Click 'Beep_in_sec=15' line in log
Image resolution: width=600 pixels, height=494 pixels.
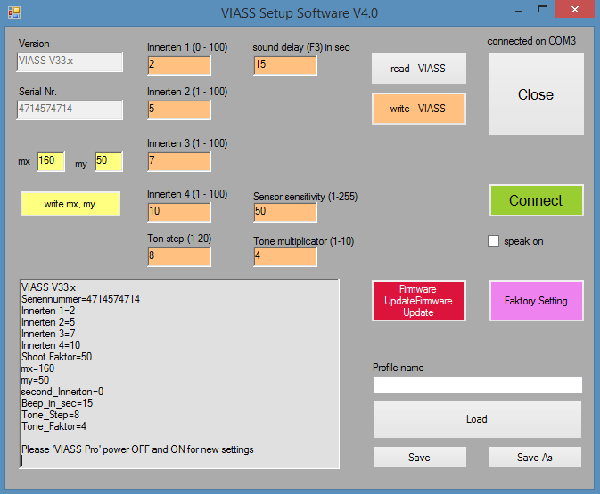[x=57, y=403]
